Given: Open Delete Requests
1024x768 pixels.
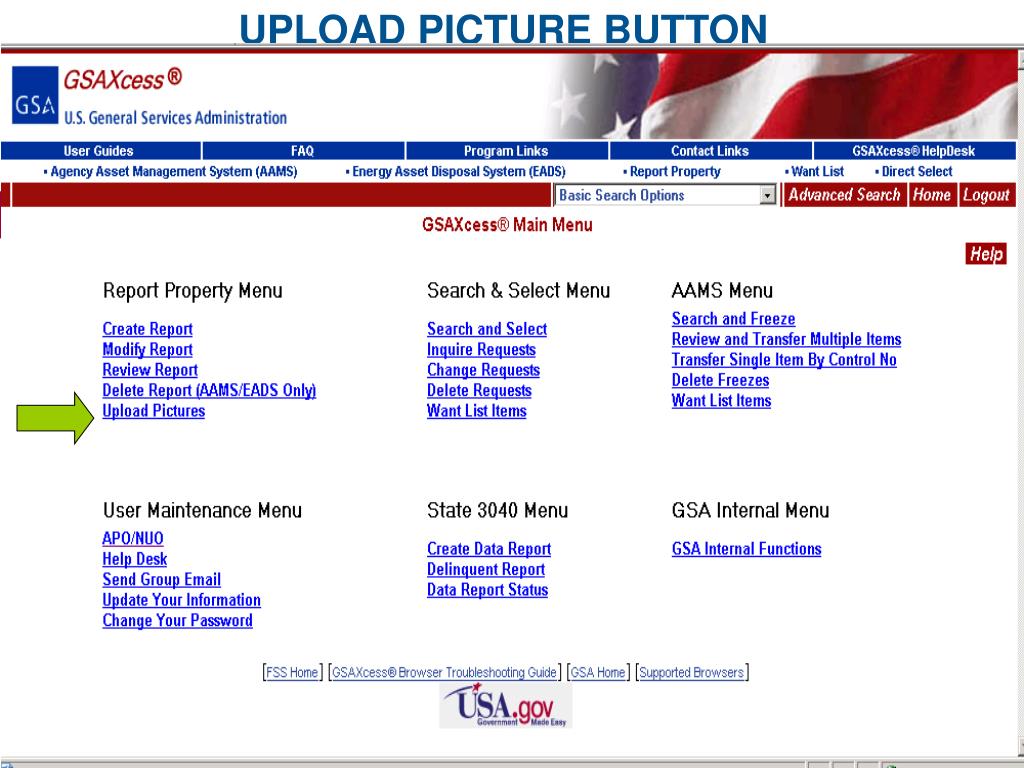Looking at the screenshot, I should pos(479,391).
